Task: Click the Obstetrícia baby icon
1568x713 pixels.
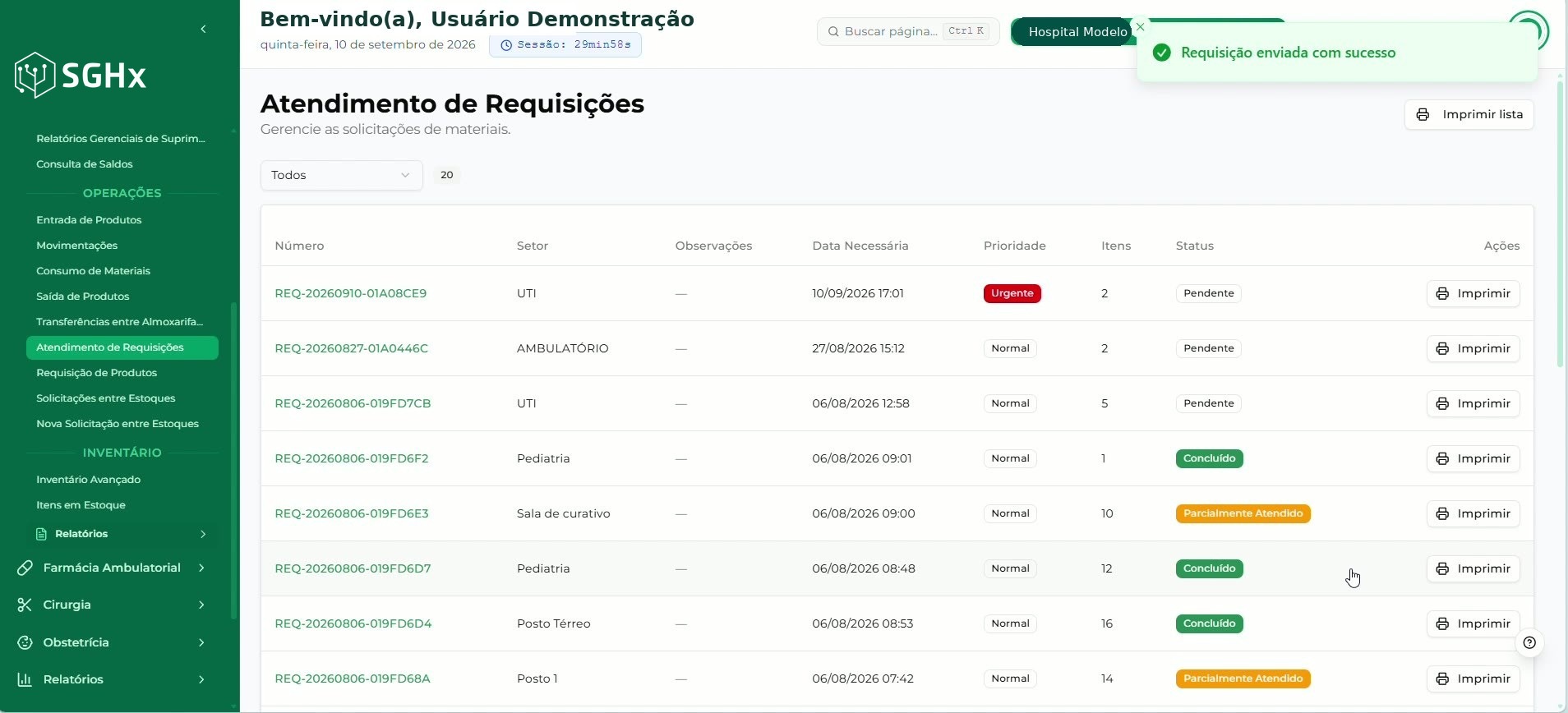Action: pyautogui.click(x=25, y=642)
